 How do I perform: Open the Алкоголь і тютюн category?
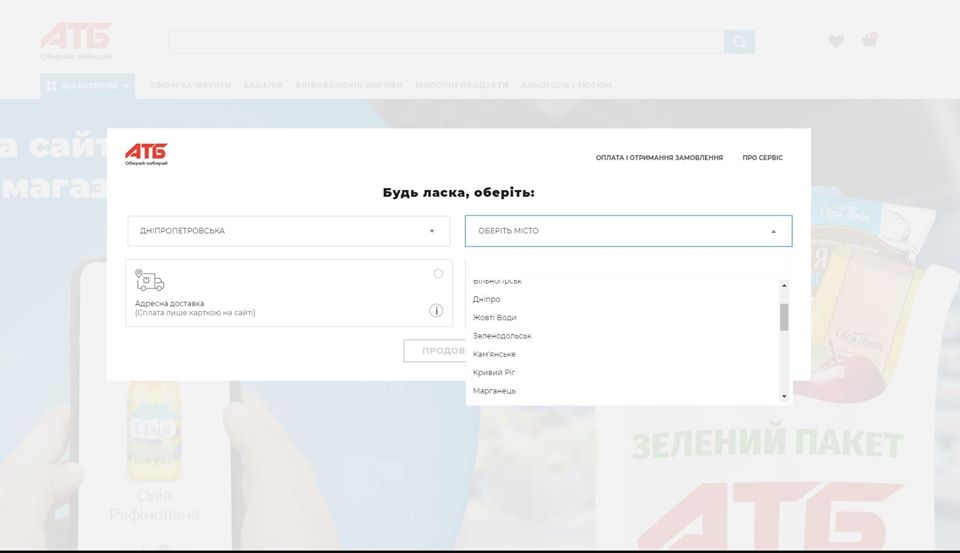566,85
